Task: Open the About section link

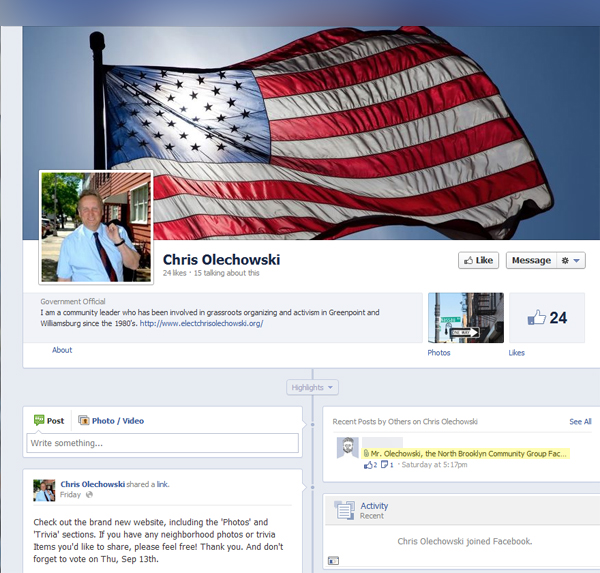Action: [62, 350]
